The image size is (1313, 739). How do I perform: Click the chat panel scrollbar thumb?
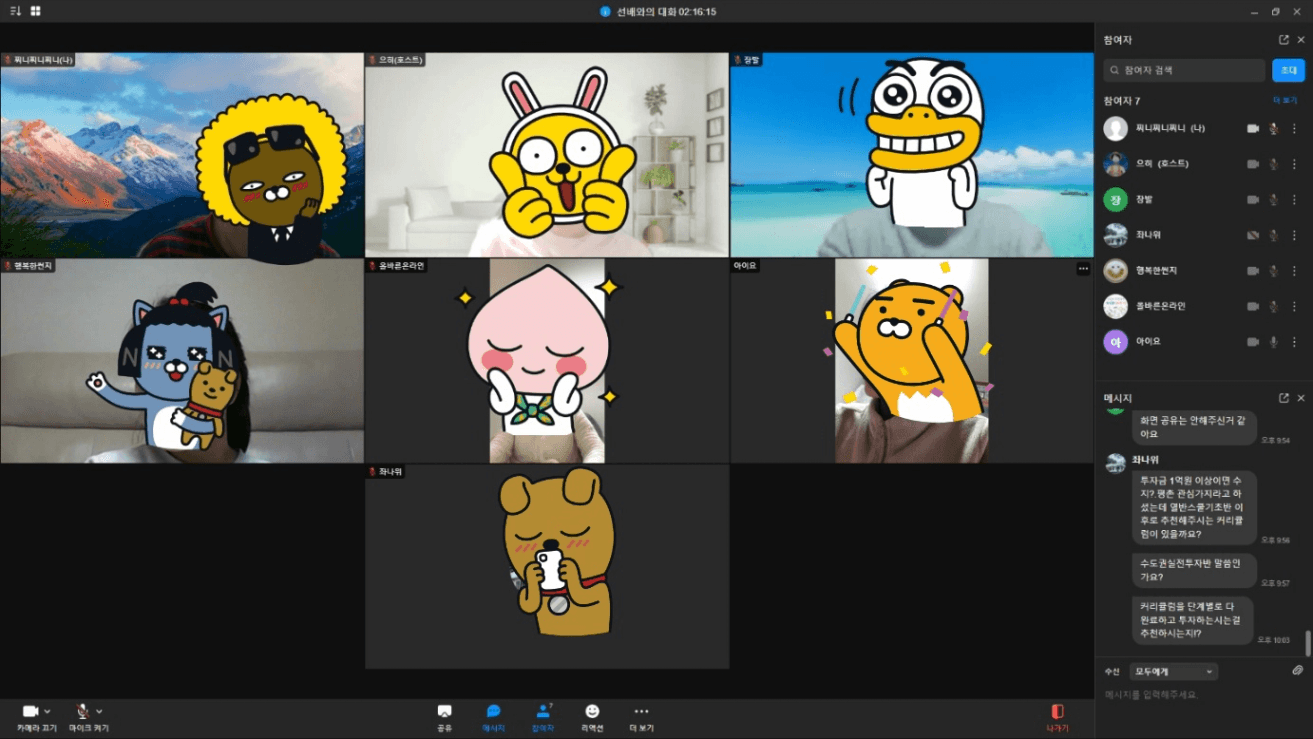1308,643
